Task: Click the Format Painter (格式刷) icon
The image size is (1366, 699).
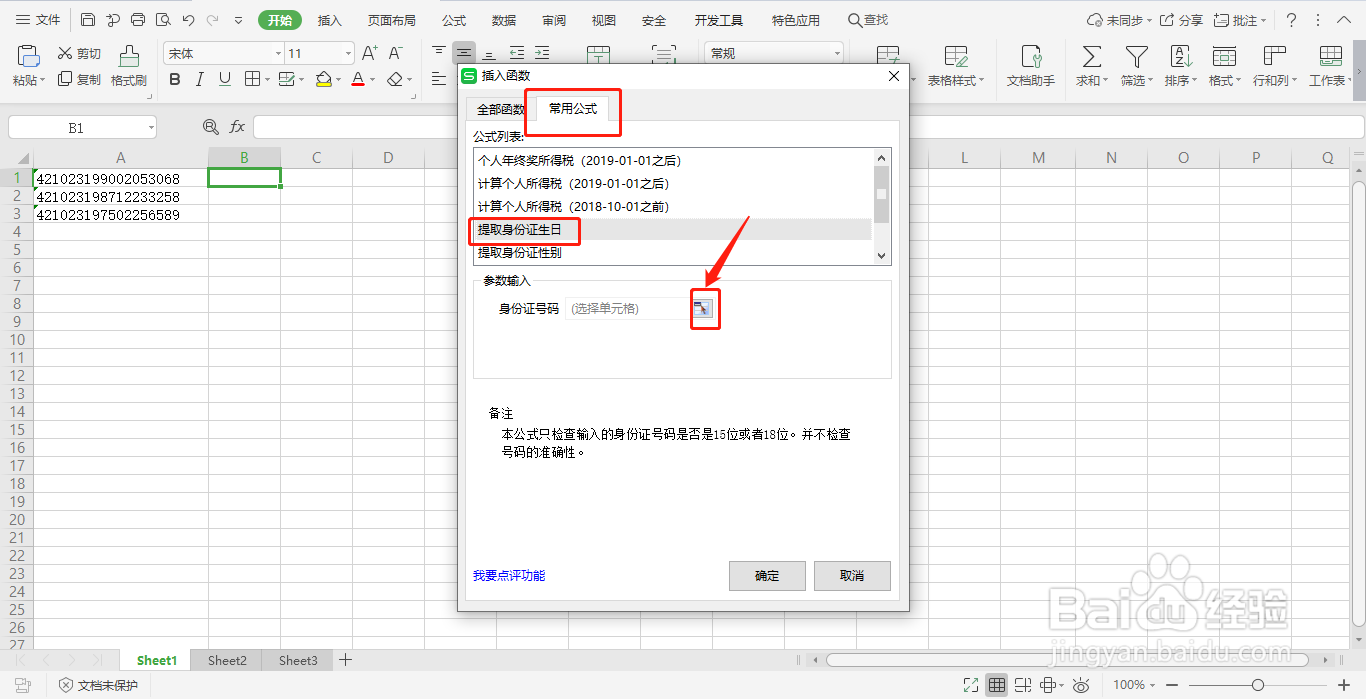Action: pos(128,65)
